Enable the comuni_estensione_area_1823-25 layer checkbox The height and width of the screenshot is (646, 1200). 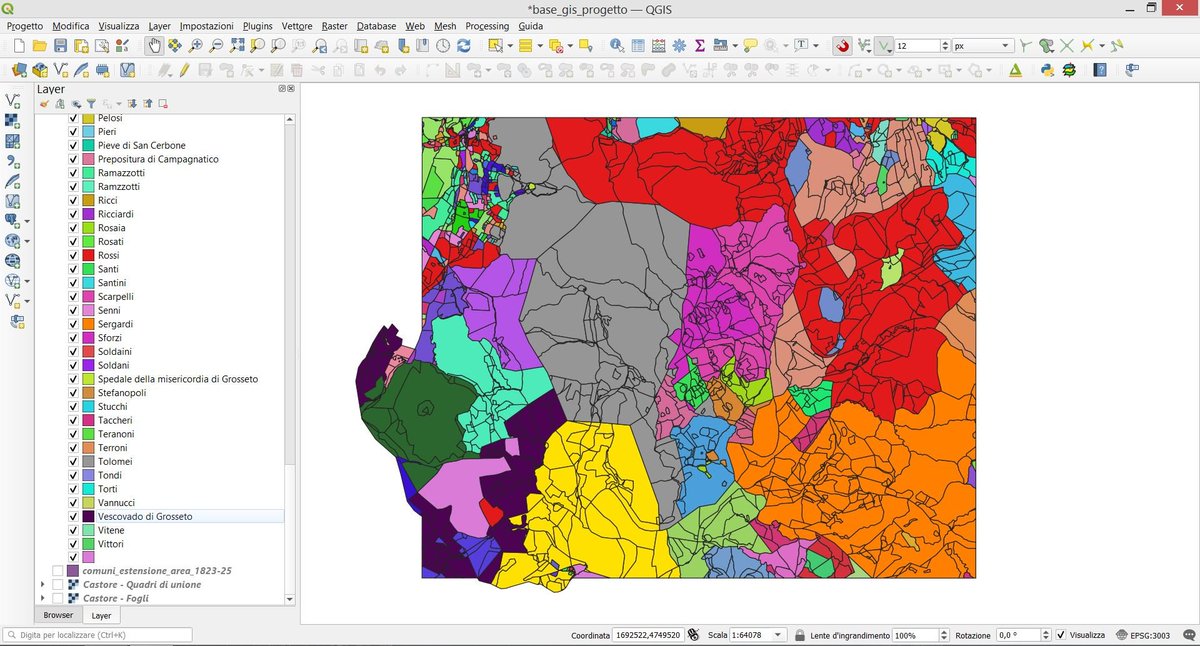58,570
